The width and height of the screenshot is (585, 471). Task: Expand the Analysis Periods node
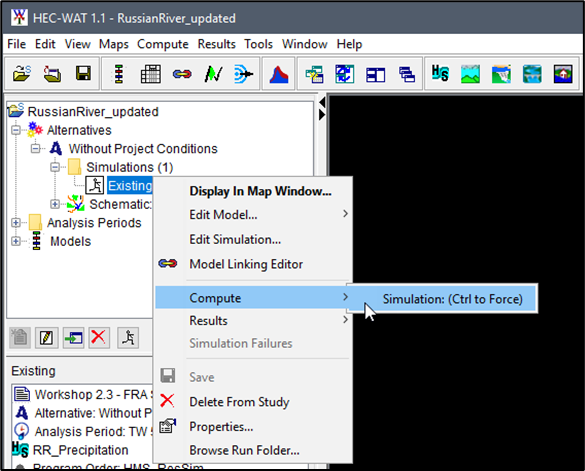tap(16, 223)
